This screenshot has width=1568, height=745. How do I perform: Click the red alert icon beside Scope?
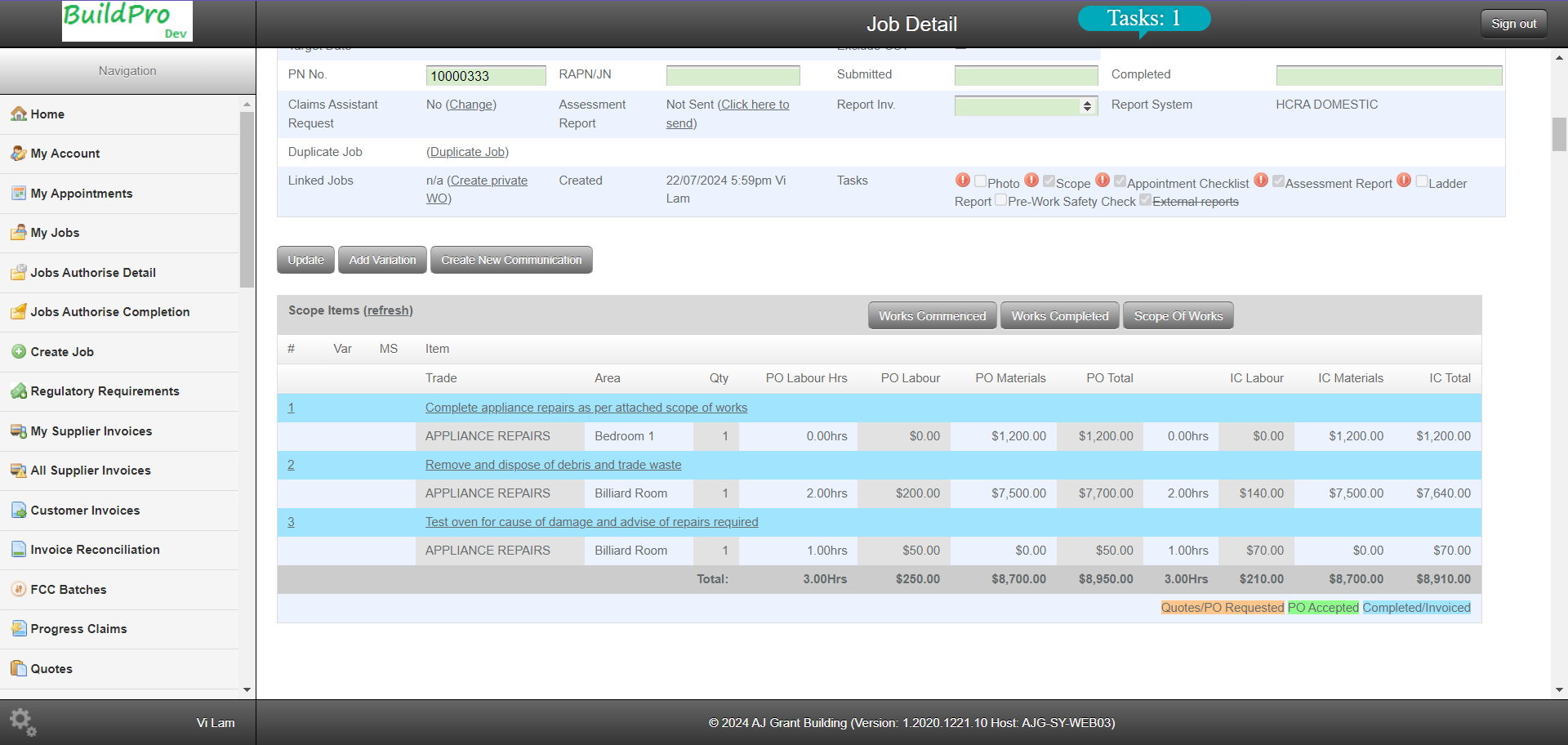(1031, 180)
